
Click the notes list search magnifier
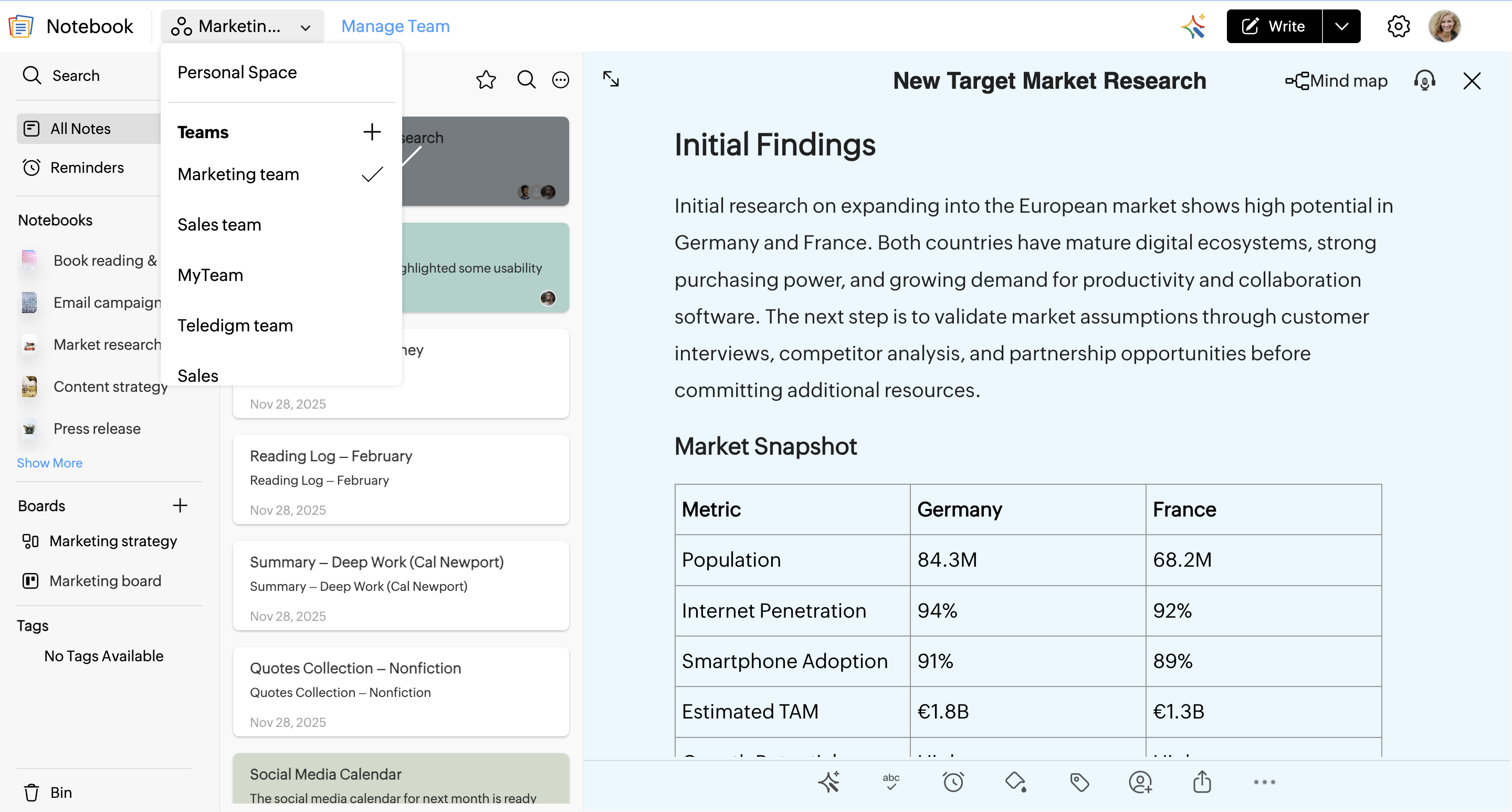tap(526, 79)
